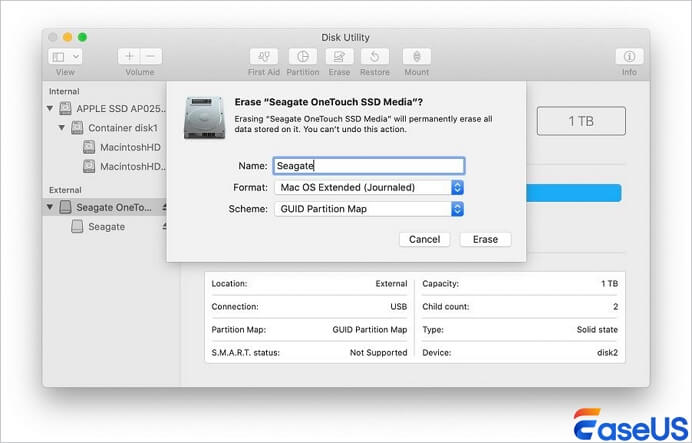
Task: Open the Partition tool
Action: tap(303, 56)
